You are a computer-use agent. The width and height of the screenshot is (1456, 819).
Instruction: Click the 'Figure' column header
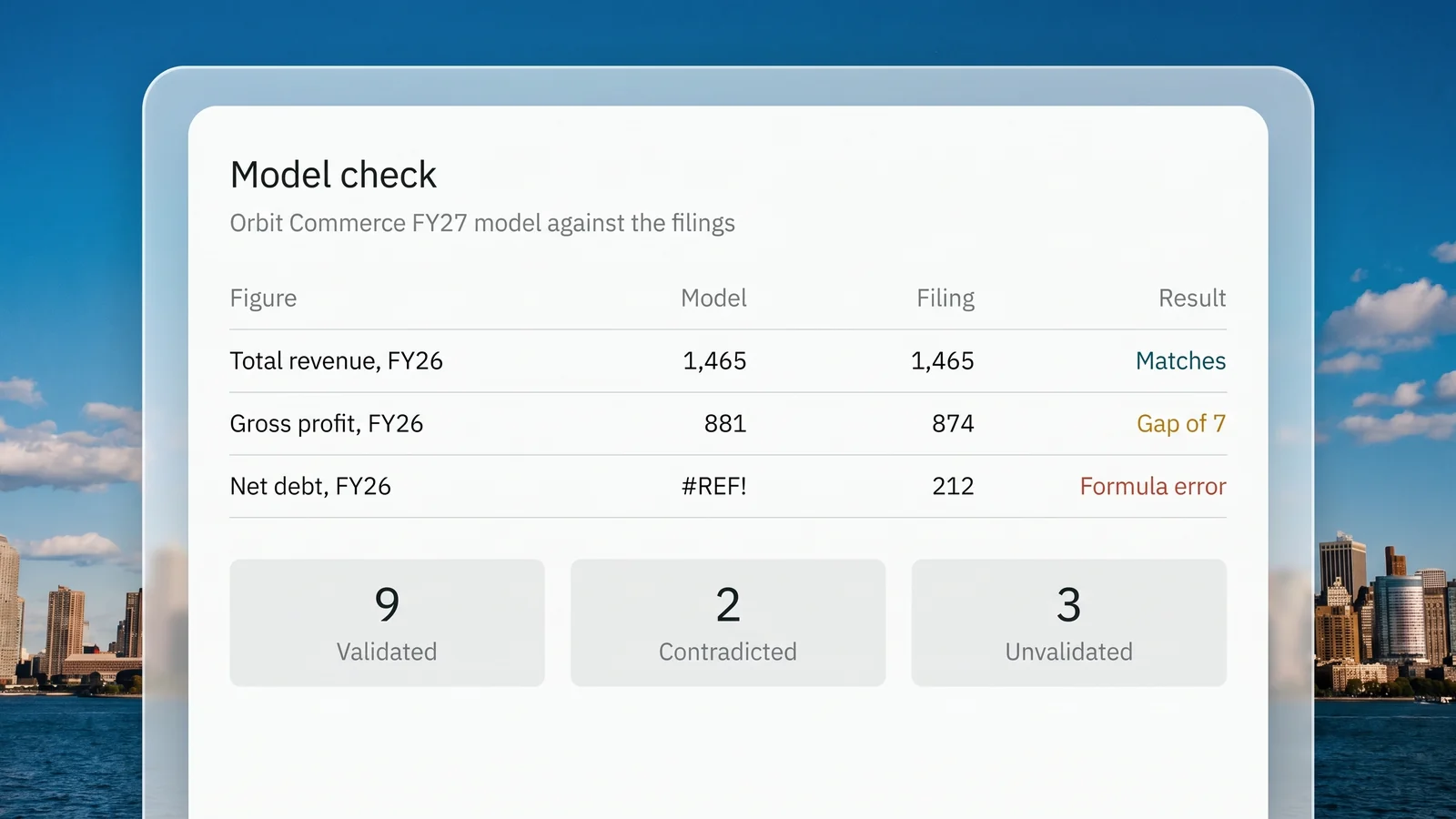coord(263,298)
